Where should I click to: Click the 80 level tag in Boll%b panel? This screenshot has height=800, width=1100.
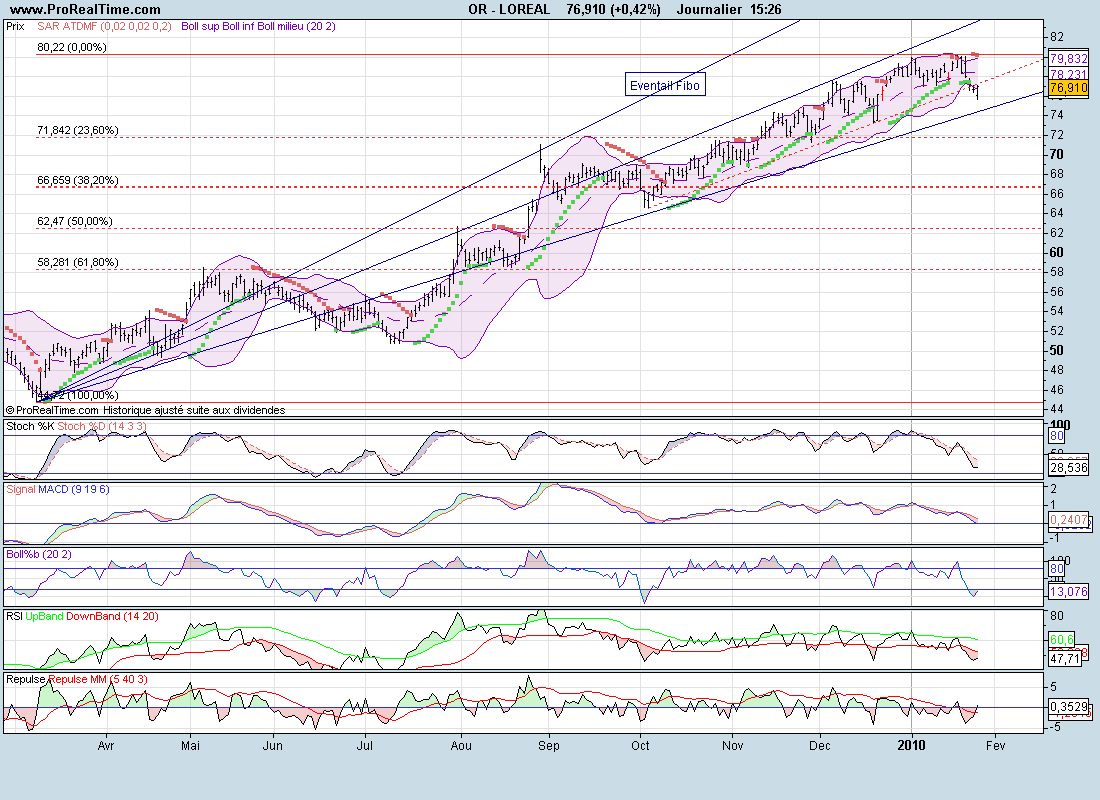1057,568
